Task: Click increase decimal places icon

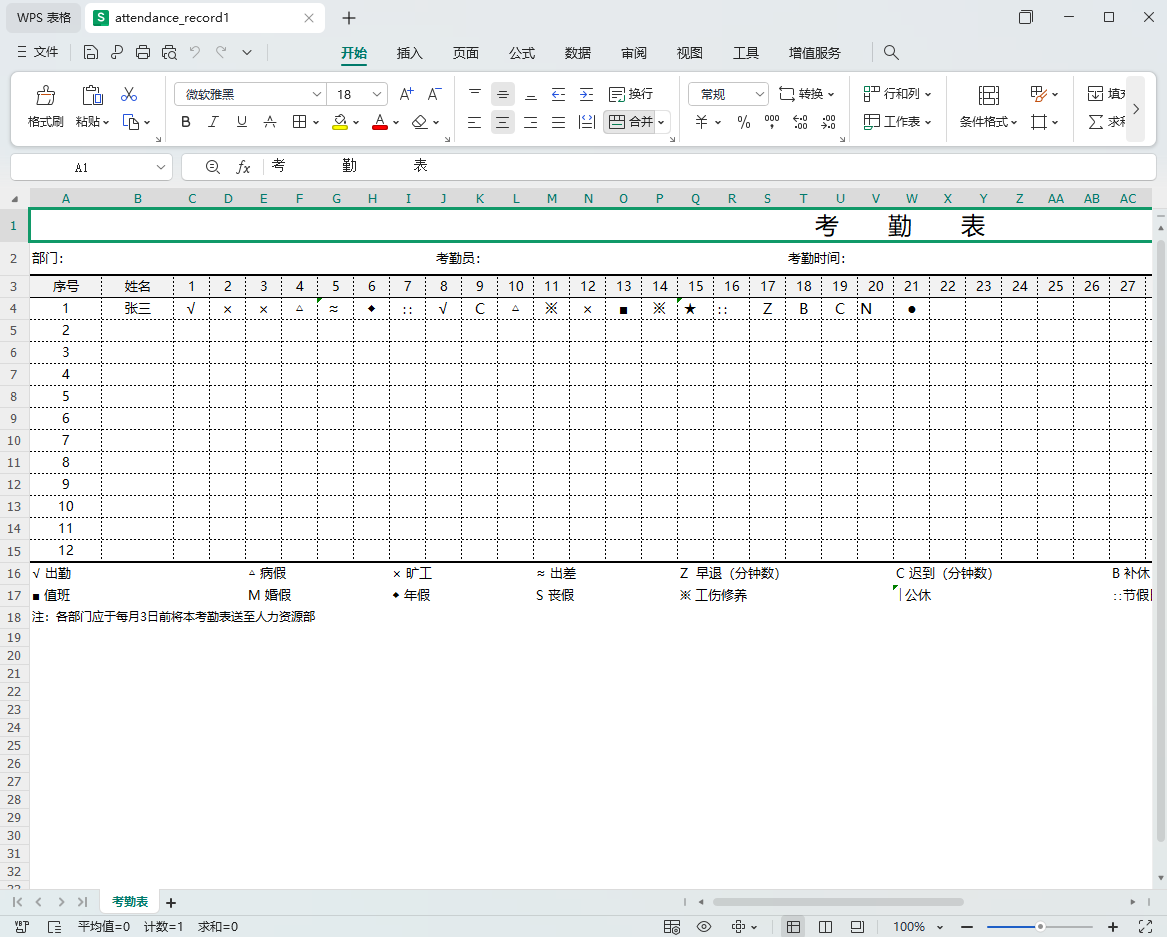Action: tap(800, 122)
